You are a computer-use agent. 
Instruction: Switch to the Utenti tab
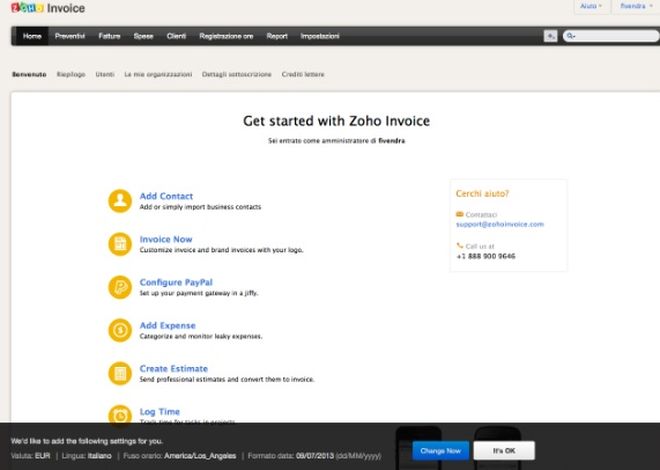tap(105, 74)
